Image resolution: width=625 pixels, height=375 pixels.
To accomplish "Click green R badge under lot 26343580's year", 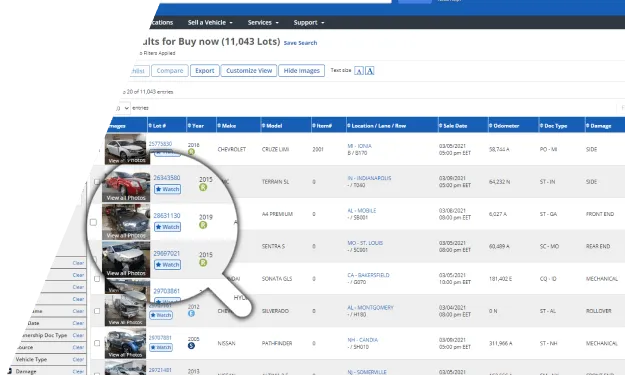I will pyautogui.click(x=203, y=187).
